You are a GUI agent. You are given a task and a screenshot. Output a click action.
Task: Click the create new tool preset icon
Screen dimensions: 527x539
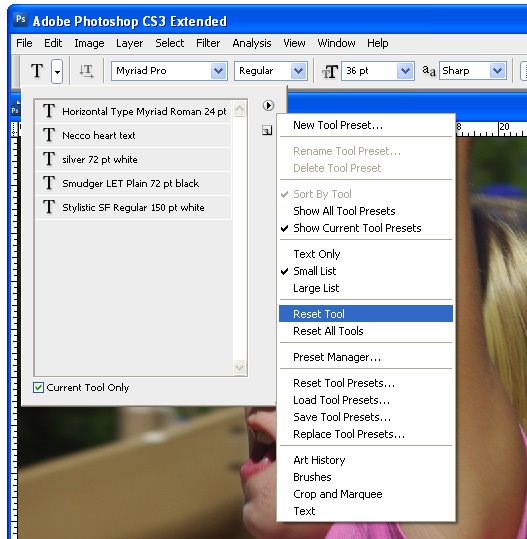pos(267,130)
